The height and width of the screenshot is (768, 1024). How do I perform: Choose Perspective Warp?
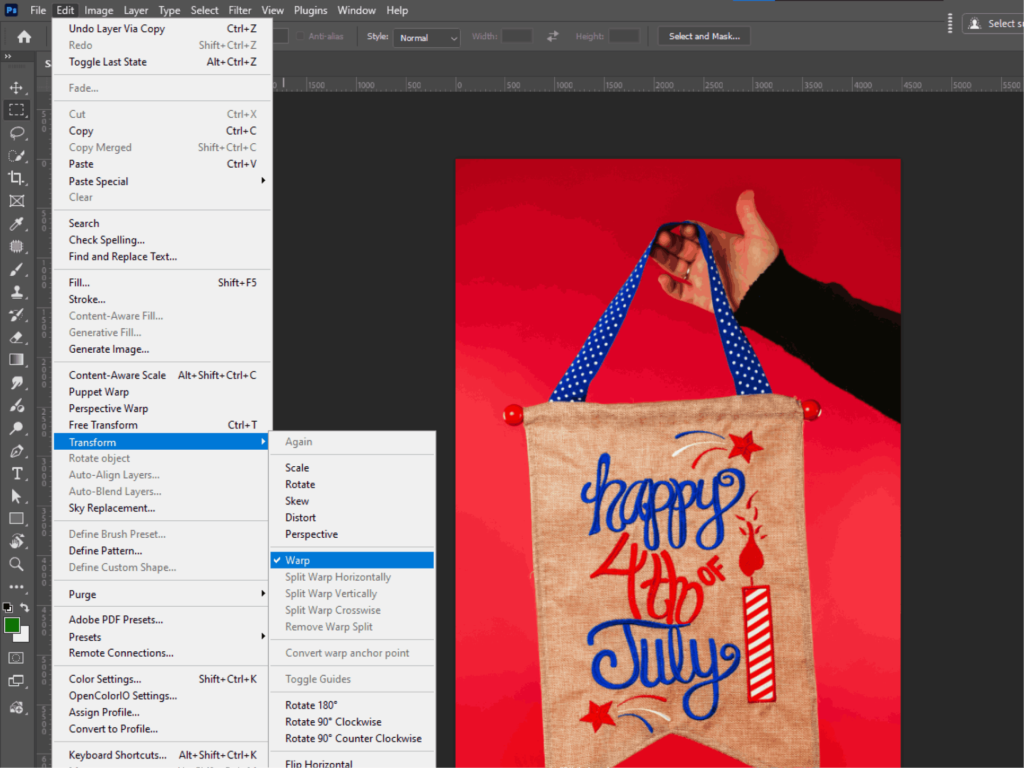pyautogui.click(x=162, y=408)
